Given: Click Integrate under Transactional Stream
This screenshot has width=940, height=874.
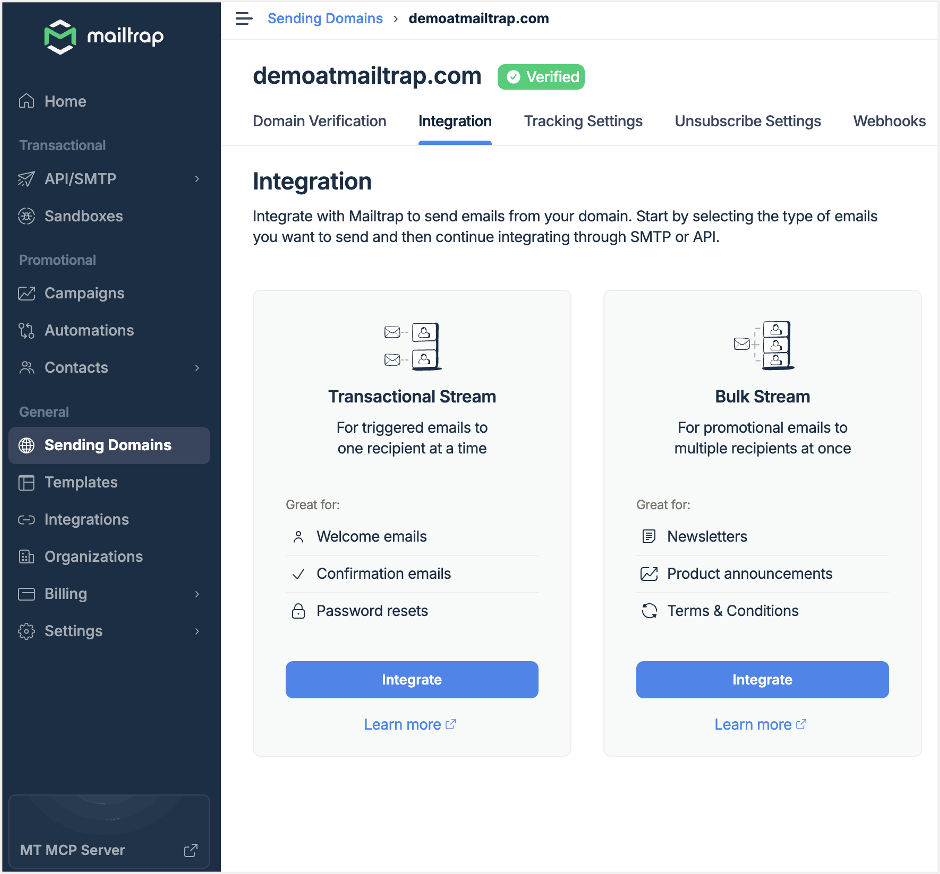Looking at the screenshot, I should click(412, 679).
